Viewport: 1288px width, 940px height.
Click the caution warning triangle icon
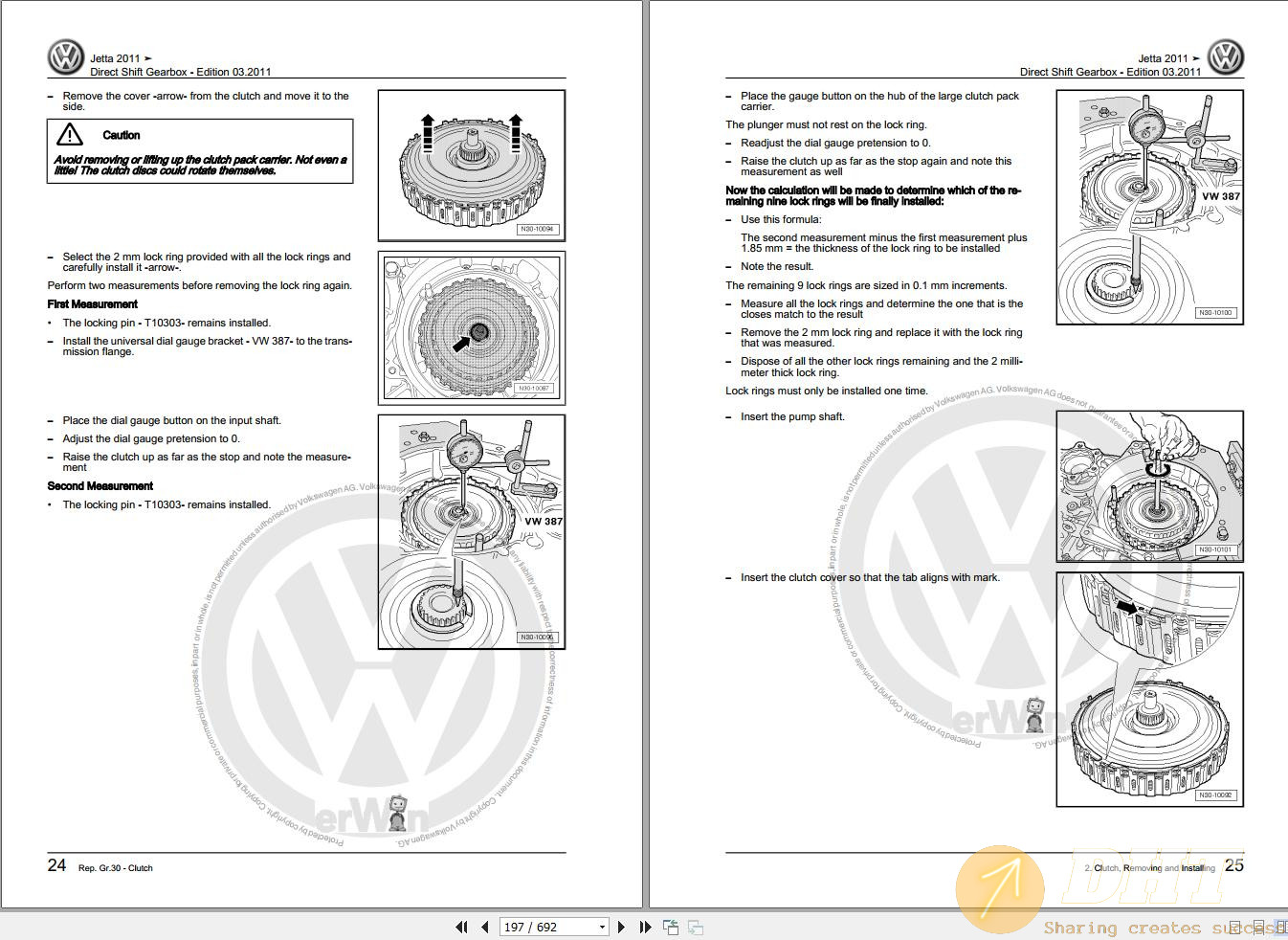(x=70, y=135)
